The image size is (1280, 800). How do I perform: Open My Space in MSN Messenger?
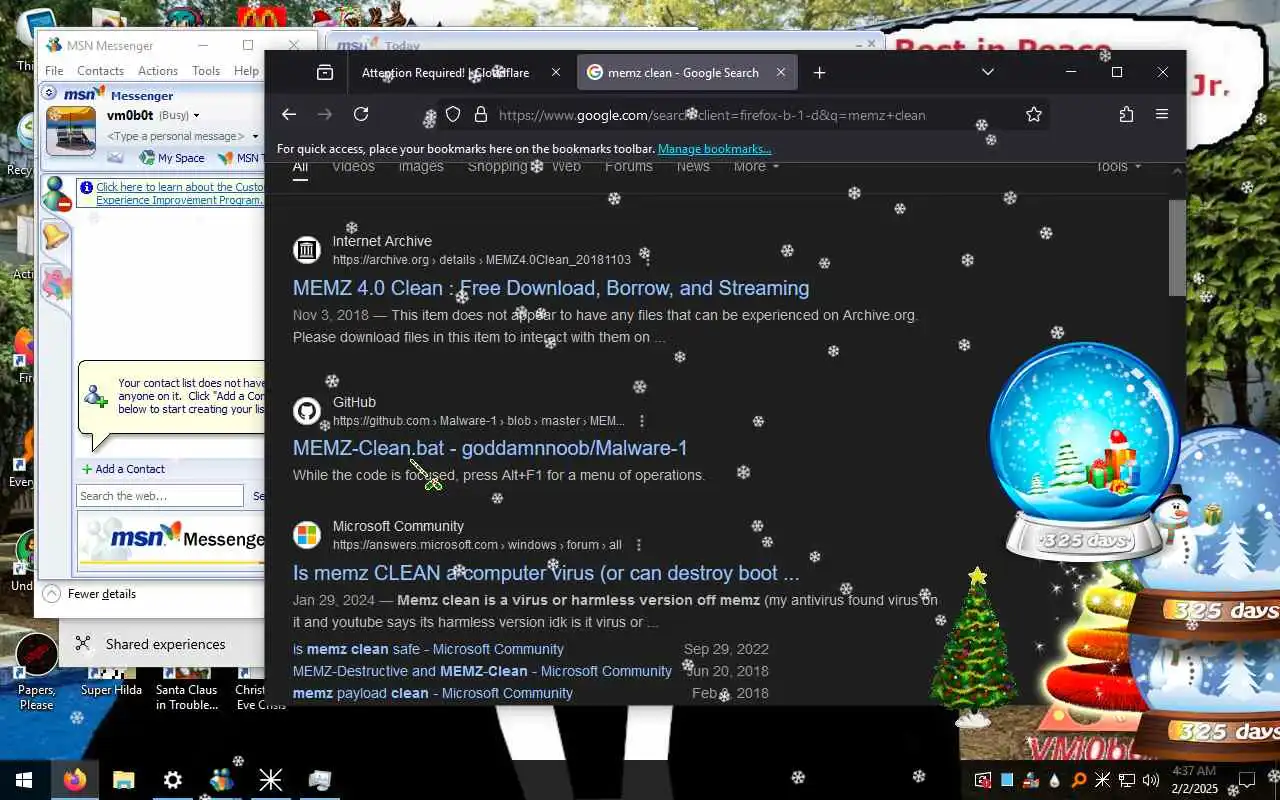pyautogui.click(x=172, y=158)
